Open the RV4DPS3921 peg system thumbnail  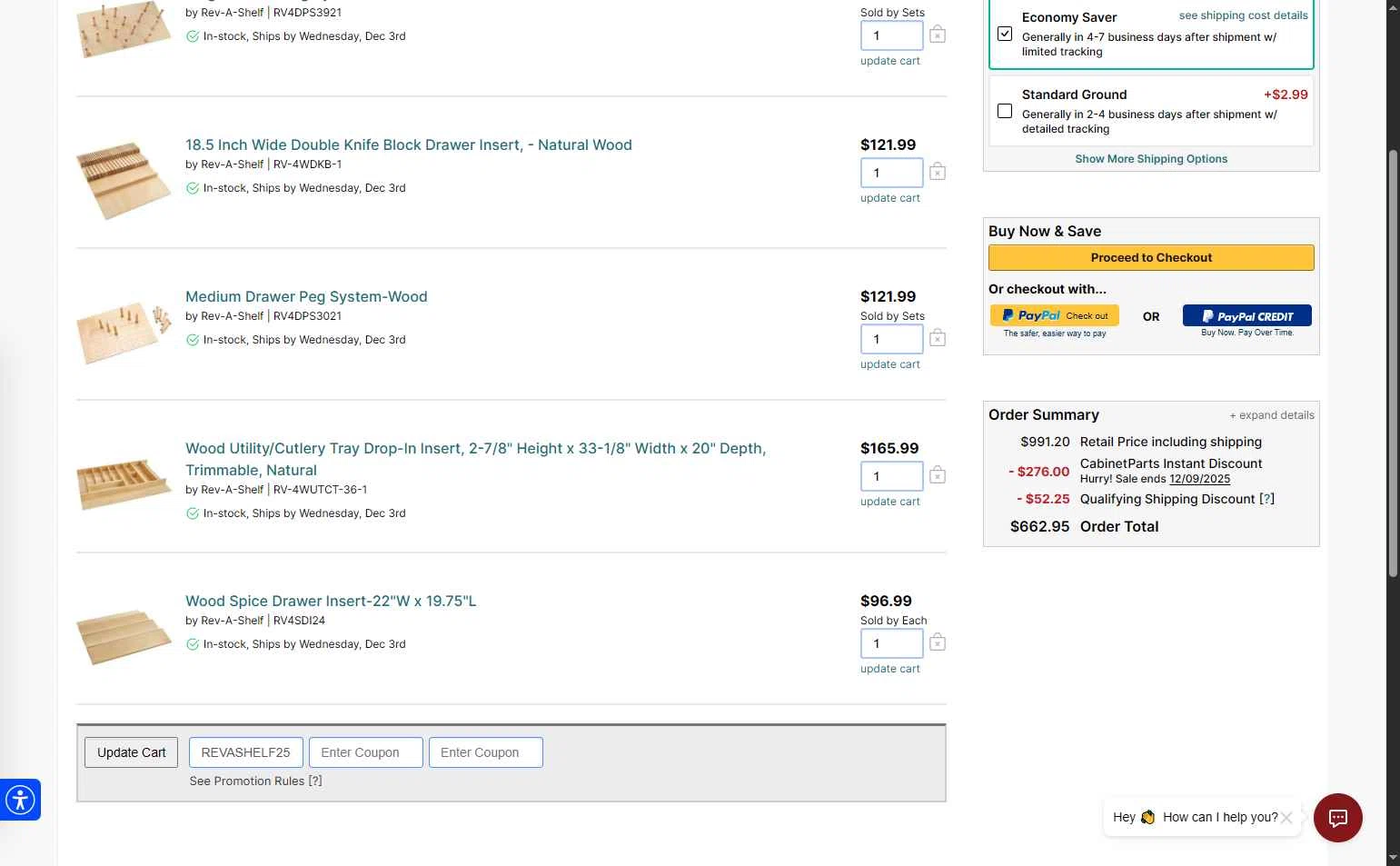pyautogui.click(x=124, y=29)
